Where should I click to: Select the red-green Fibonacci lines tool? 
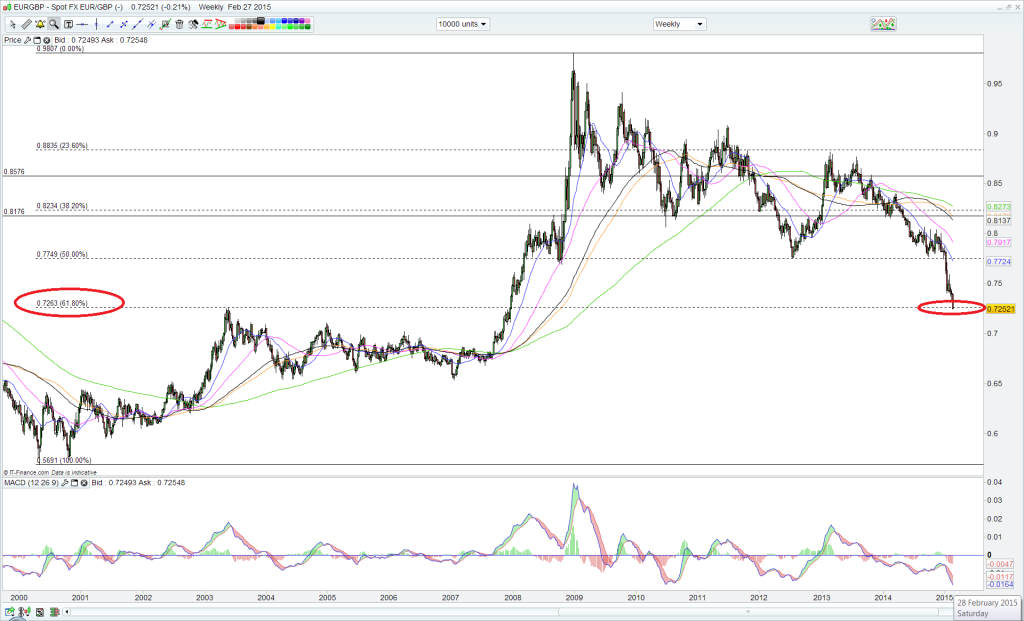point(207,24)
